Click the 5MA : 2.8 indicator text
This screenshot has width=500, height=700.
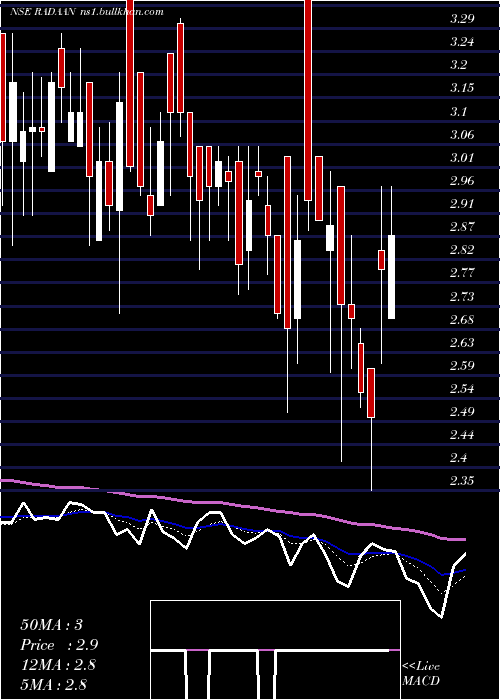54,685
